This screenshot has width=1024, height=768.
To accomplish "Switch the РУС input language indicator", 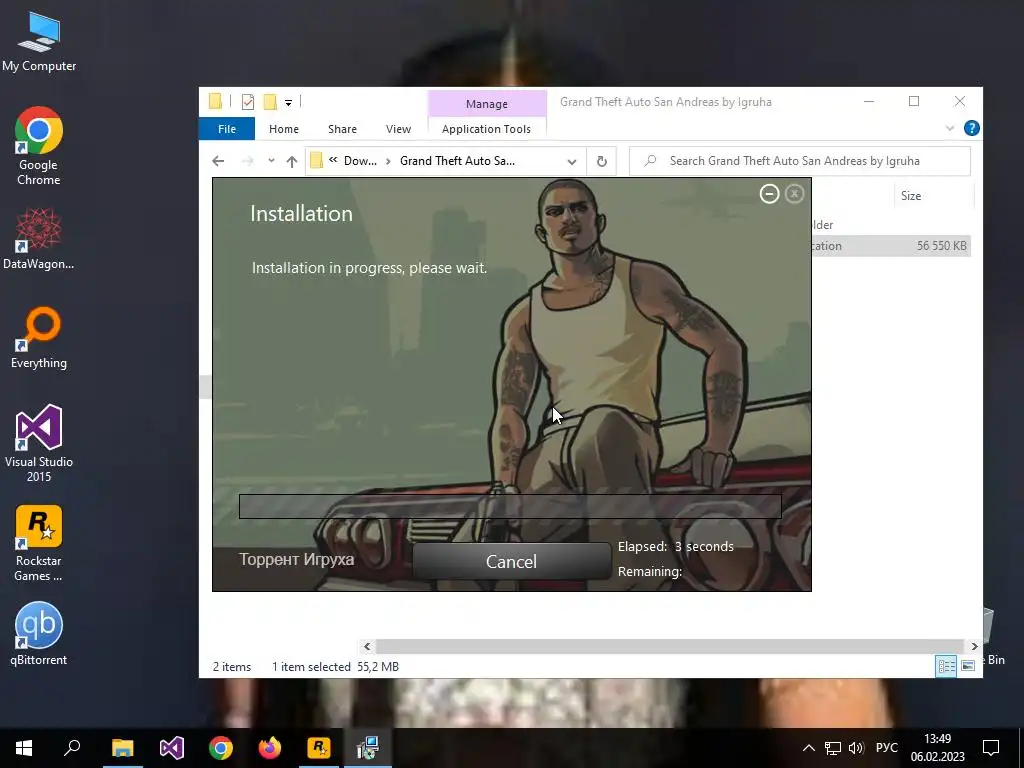I will pos(887,748).
